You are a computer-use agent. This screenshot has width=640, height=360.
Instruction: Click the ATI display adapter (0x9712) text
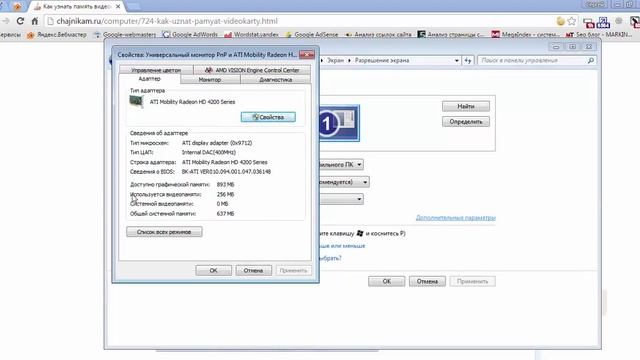[x=217, y=143]
